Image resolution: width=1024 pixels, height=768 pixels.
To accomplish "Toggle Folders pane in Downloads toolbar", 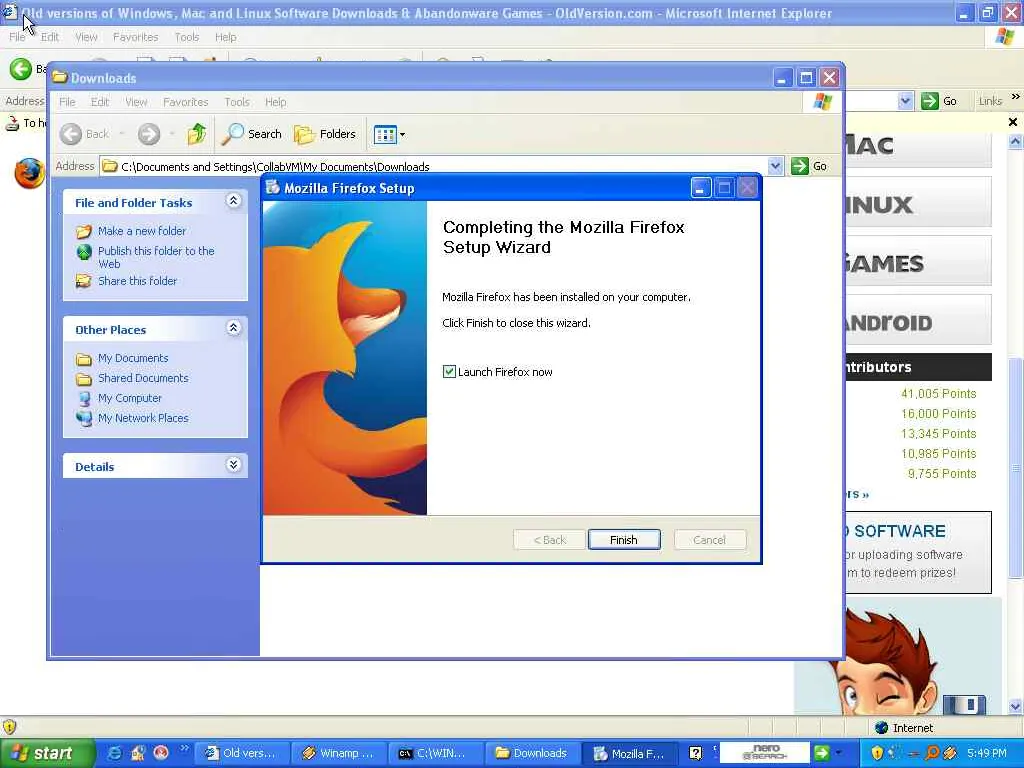I will [x=325, y=134].
